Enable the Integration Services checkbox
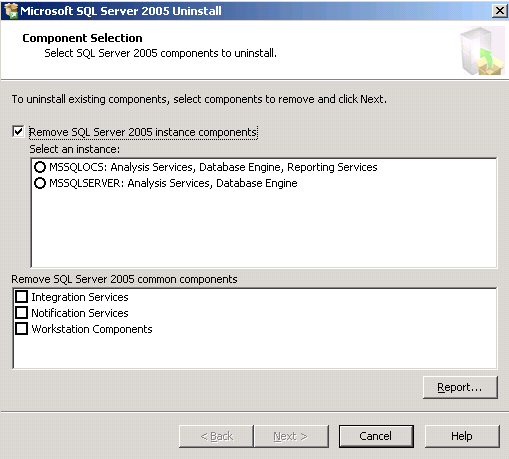Screen dimensions: 509x459 [x=22, y=296]
